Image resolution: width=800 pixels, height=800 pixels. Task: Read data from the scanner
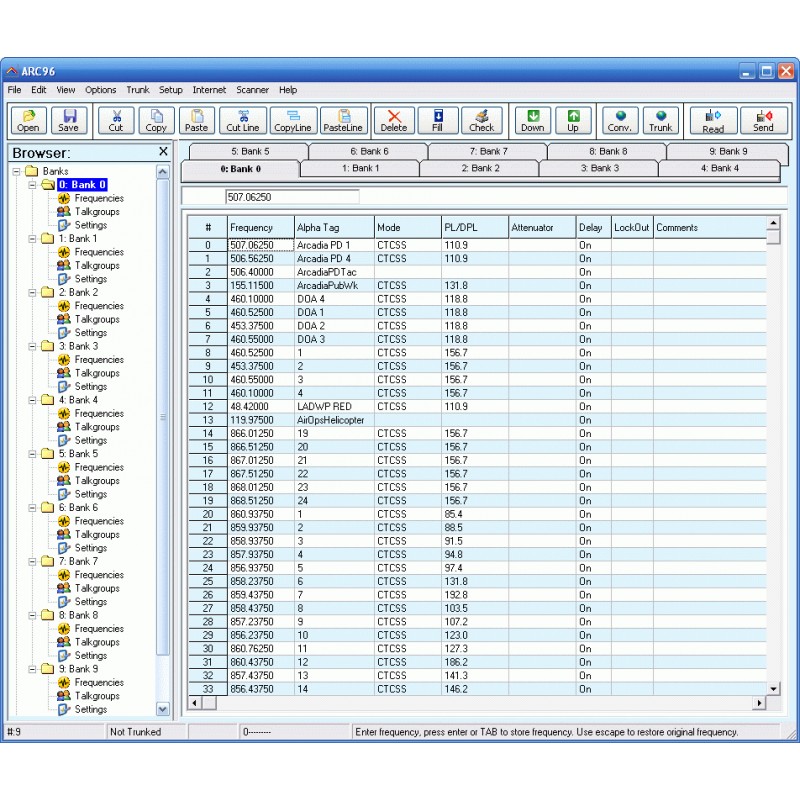pyautogui.click(x=716, y=120)
